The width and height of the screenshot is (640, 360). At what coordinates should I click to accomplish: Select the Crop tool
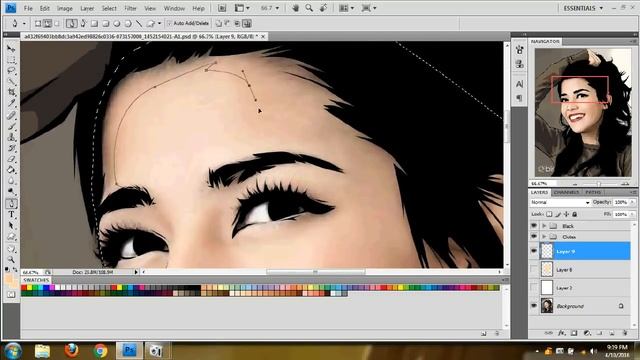point(11,93)
